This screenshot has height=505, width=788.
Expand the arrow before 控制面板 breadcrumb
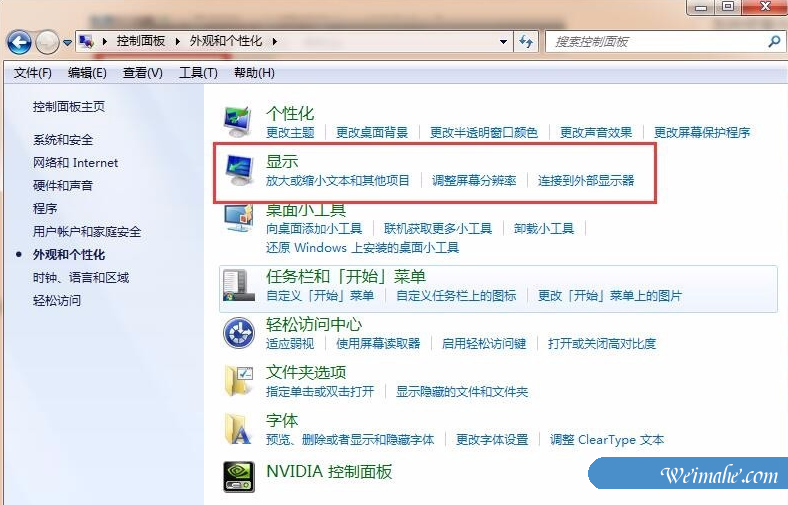tap(105, 41)
